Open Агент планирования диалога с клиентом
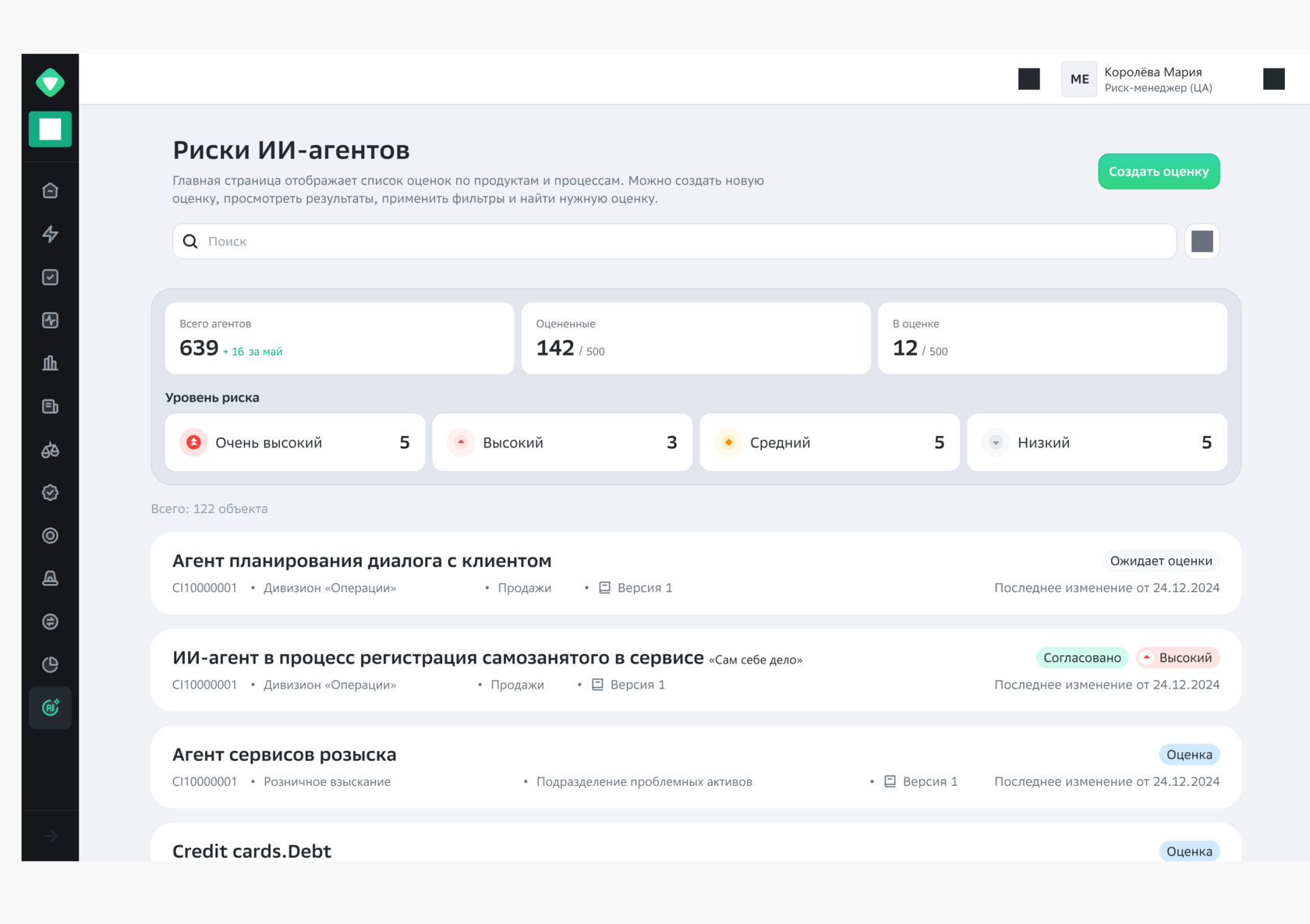The width and height of the screenshot is (1310, 924). pyautogui.click(x=696, y=573)
